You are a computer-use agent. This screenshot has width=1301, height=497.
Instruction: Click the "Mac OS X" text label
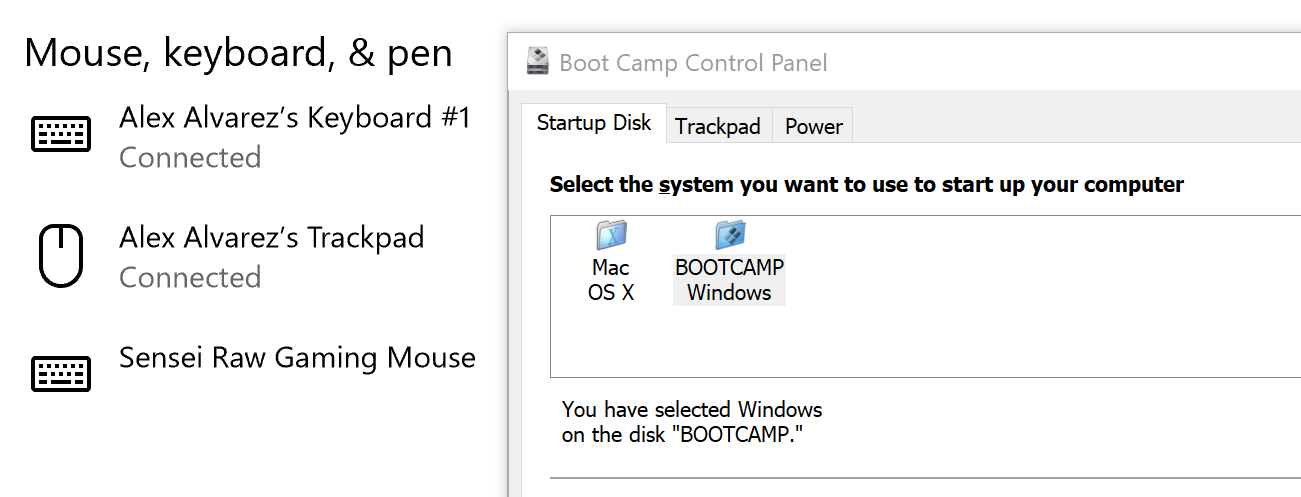tap(611, 280)
